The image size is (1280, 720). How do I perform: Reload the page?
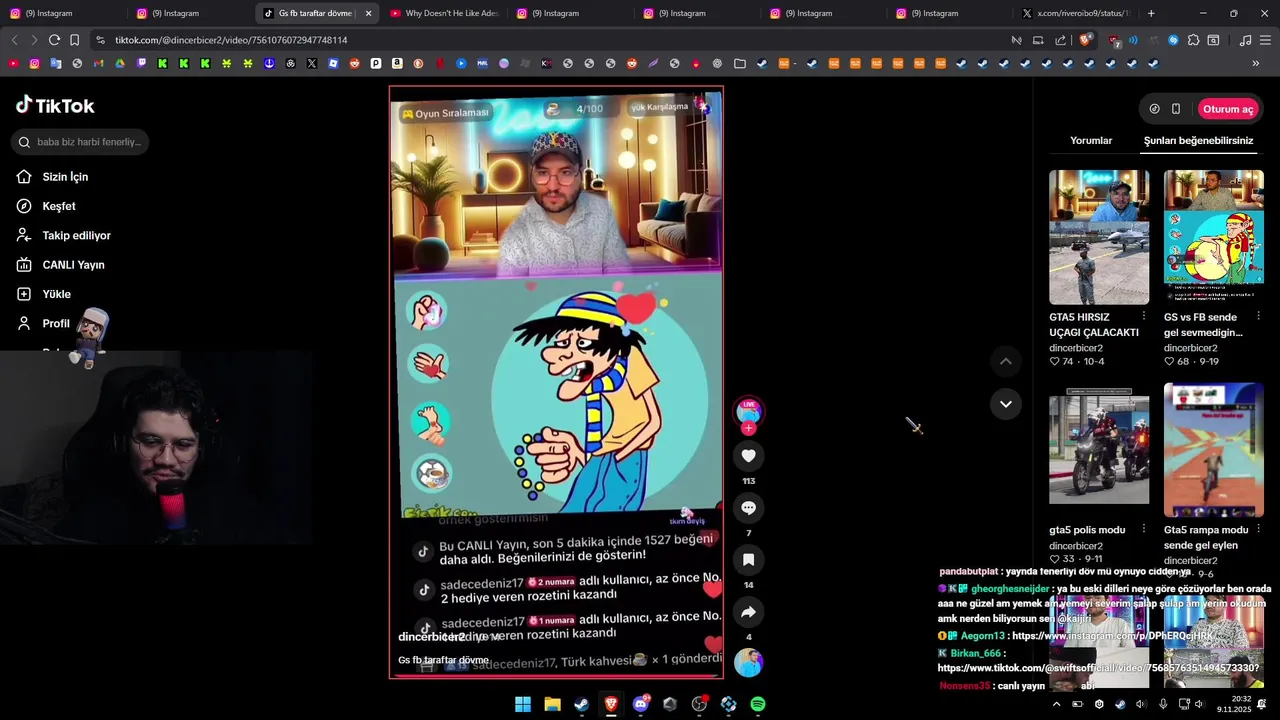54,40
